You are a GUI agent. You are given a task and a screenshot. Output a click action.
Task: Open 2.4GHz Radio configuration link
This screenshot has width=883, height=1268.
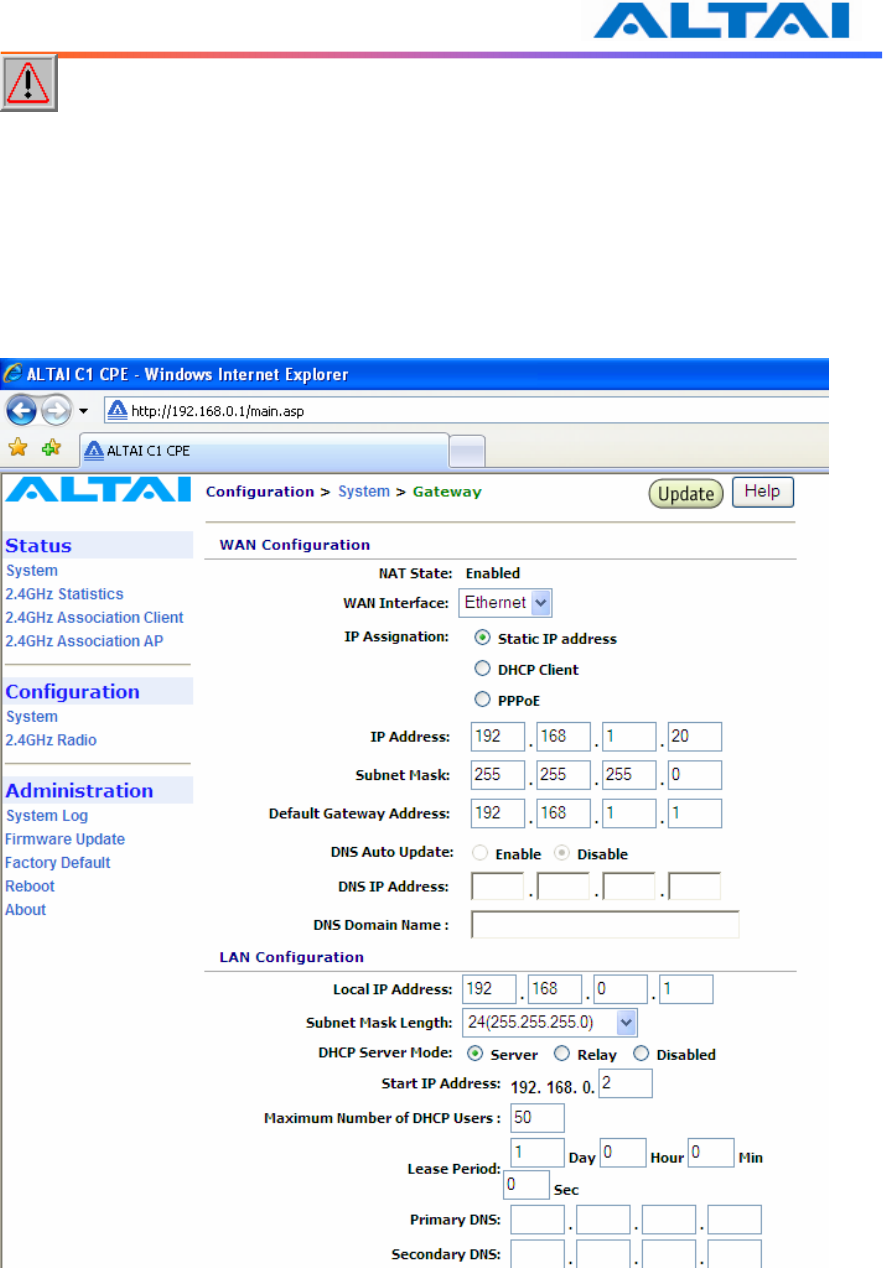pyautogui.click(x=51, y=740)
